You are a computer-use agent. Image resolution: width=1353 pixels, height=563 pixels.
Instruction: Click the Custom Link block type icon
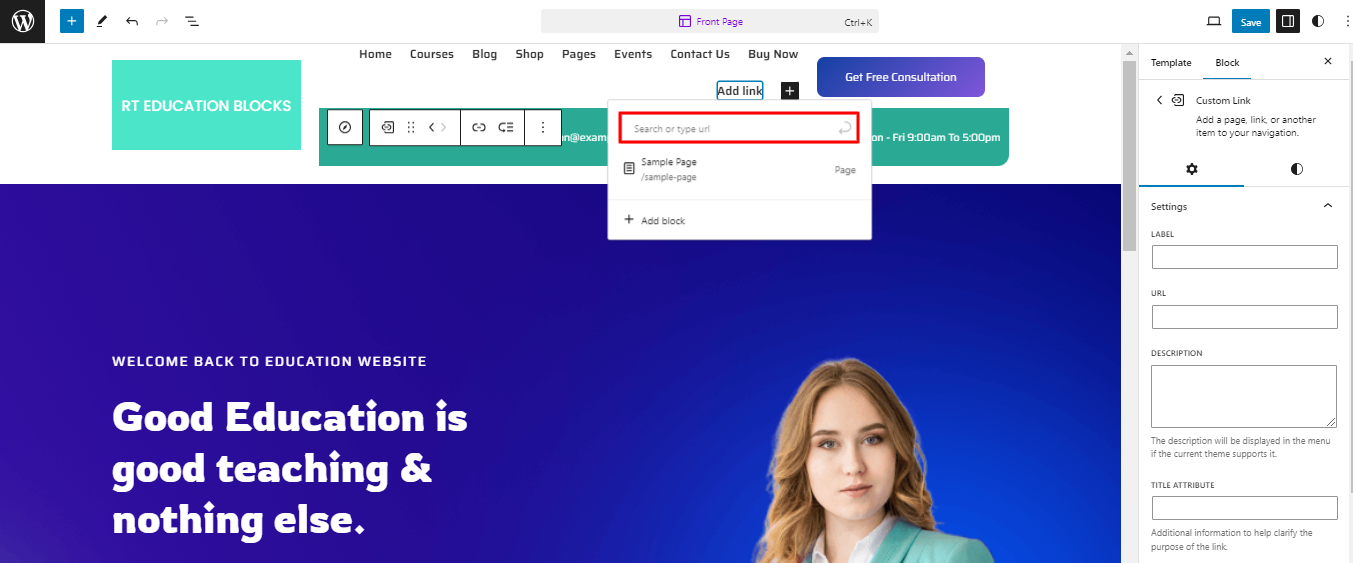click(387, 127)
